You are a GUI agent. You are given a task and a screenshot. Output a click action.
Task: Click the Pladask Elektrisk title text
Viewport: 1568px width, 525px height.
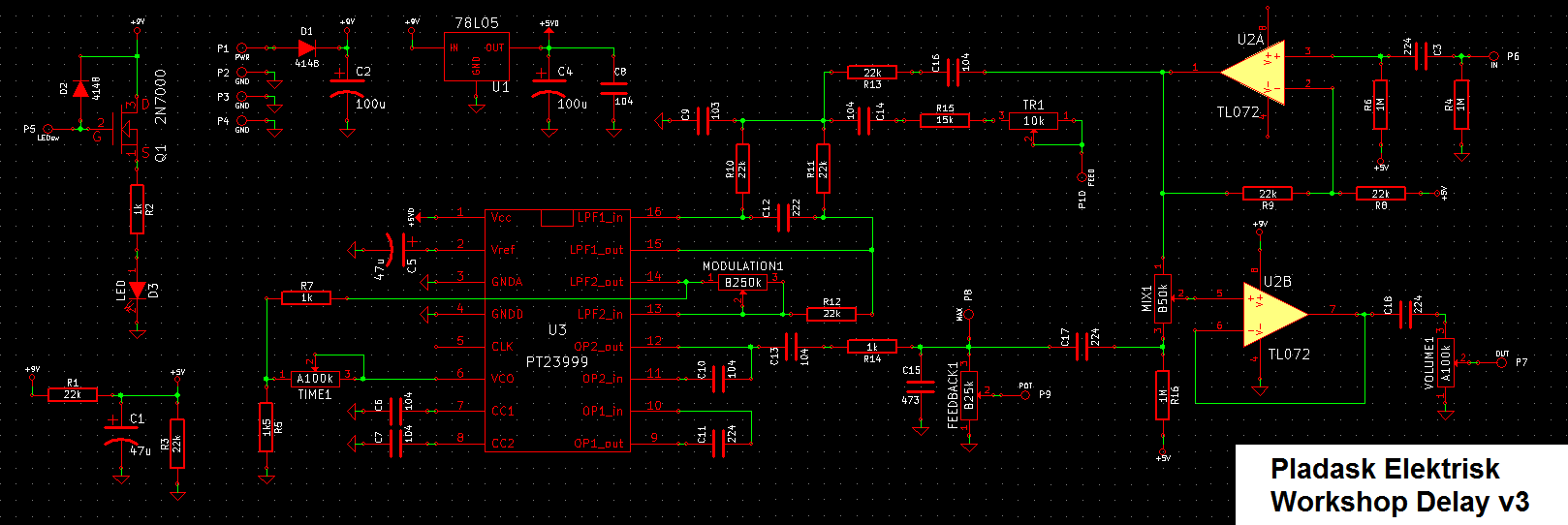(x=1385, y=470)
